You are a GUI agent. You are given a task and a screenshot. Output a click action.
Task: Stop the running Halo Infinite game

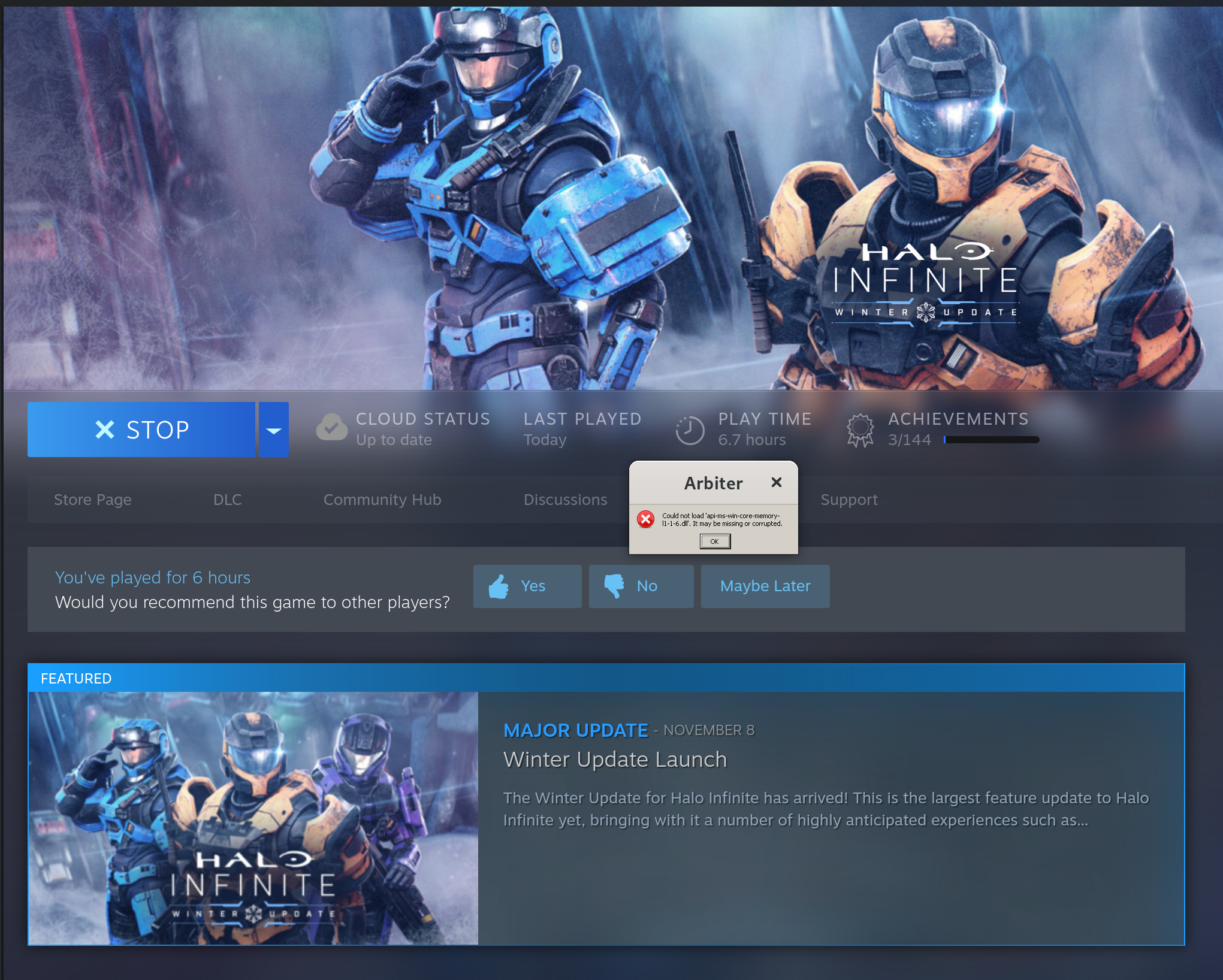[x=141, y=429]
